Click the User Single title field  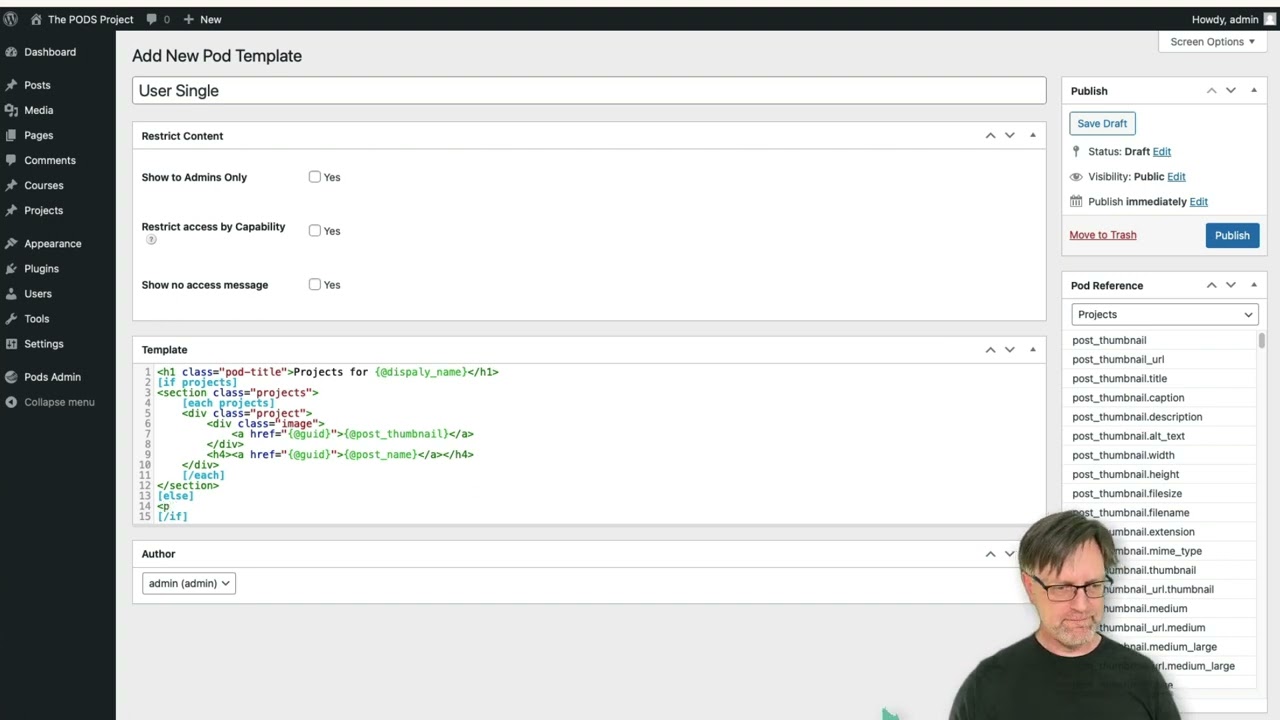[x=589, y=91]
